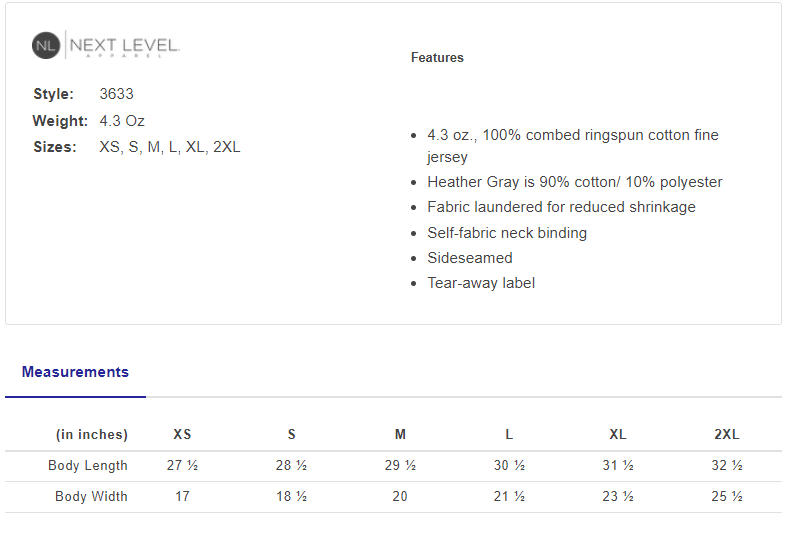Select the style number 3633
The width and height of the screenshot is (789, 553).
(x=116, y=94)
